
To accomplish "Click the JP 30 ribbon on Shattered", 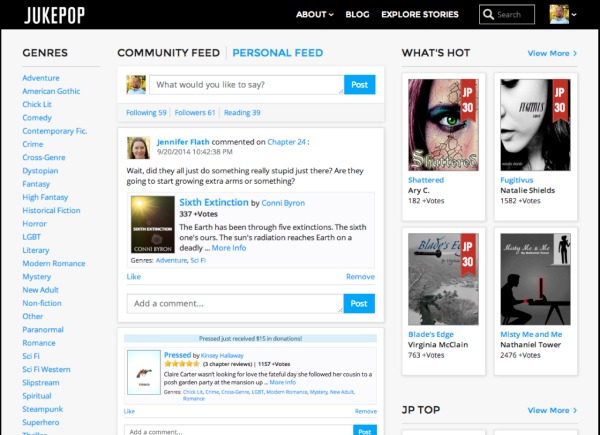I will click(468, 99).
